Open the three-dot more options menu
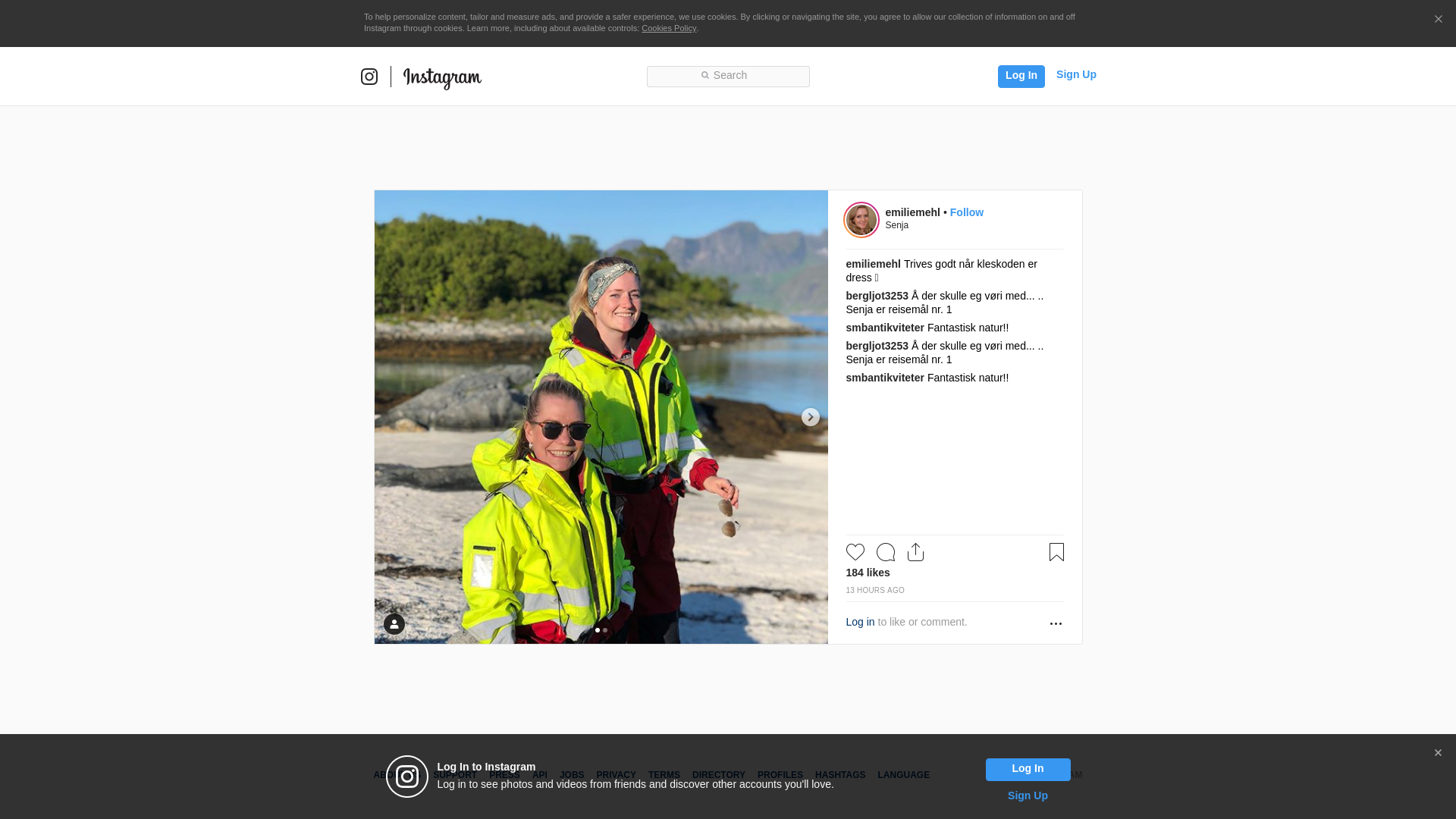Viewport: 1456px width, 819px height. pos(1056,623)
